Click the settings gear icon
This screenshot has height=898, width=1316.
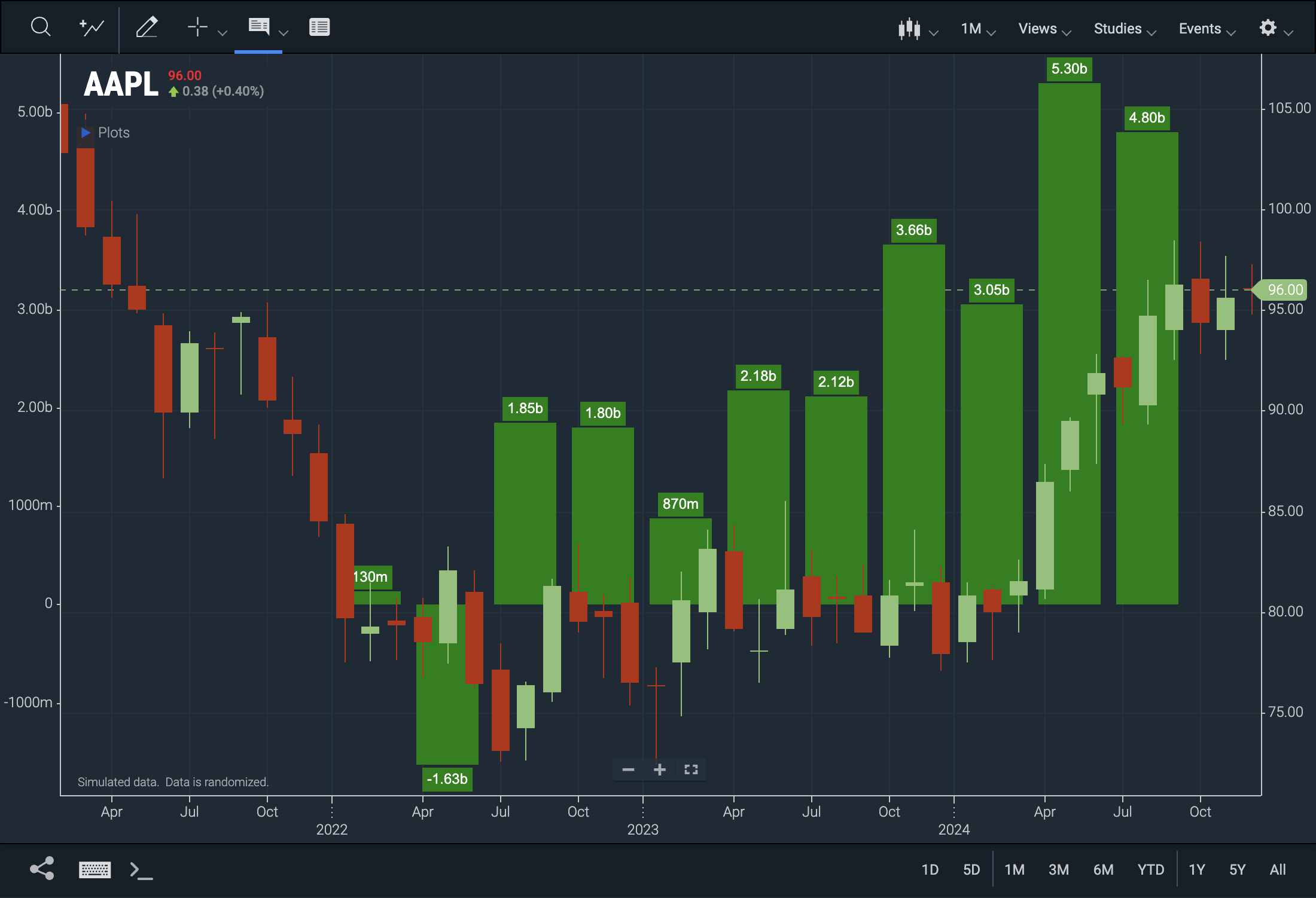coord(1268,28)
